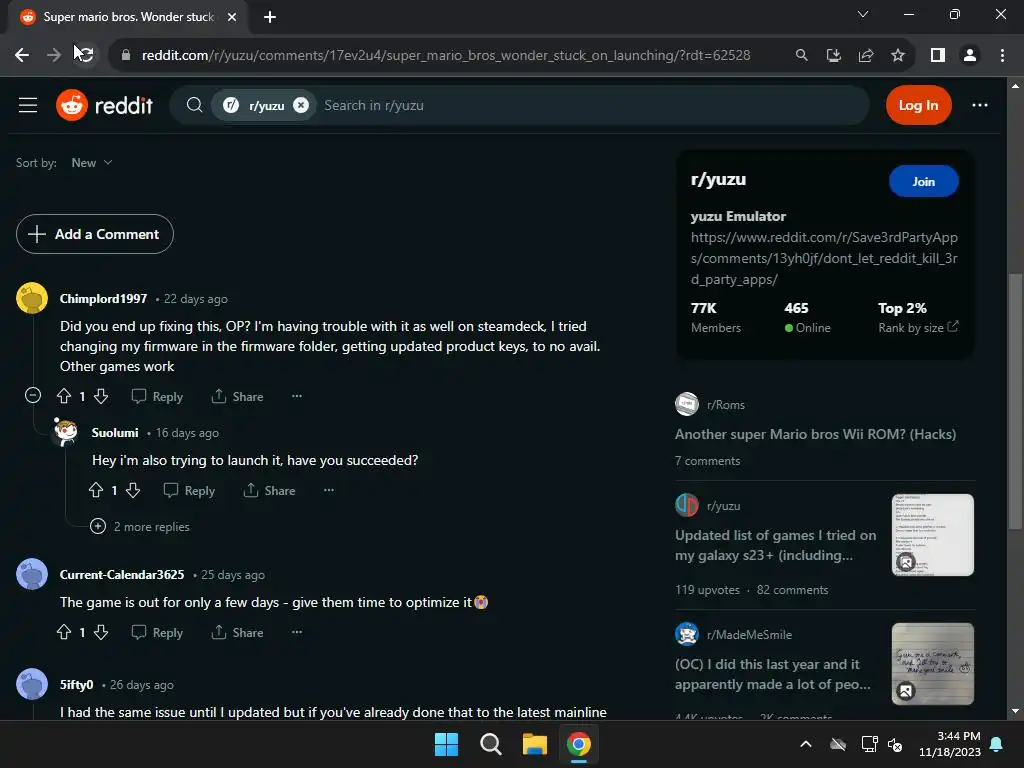Go to the Reddit home logo
Screen dimensions: 1024x768
104,105
